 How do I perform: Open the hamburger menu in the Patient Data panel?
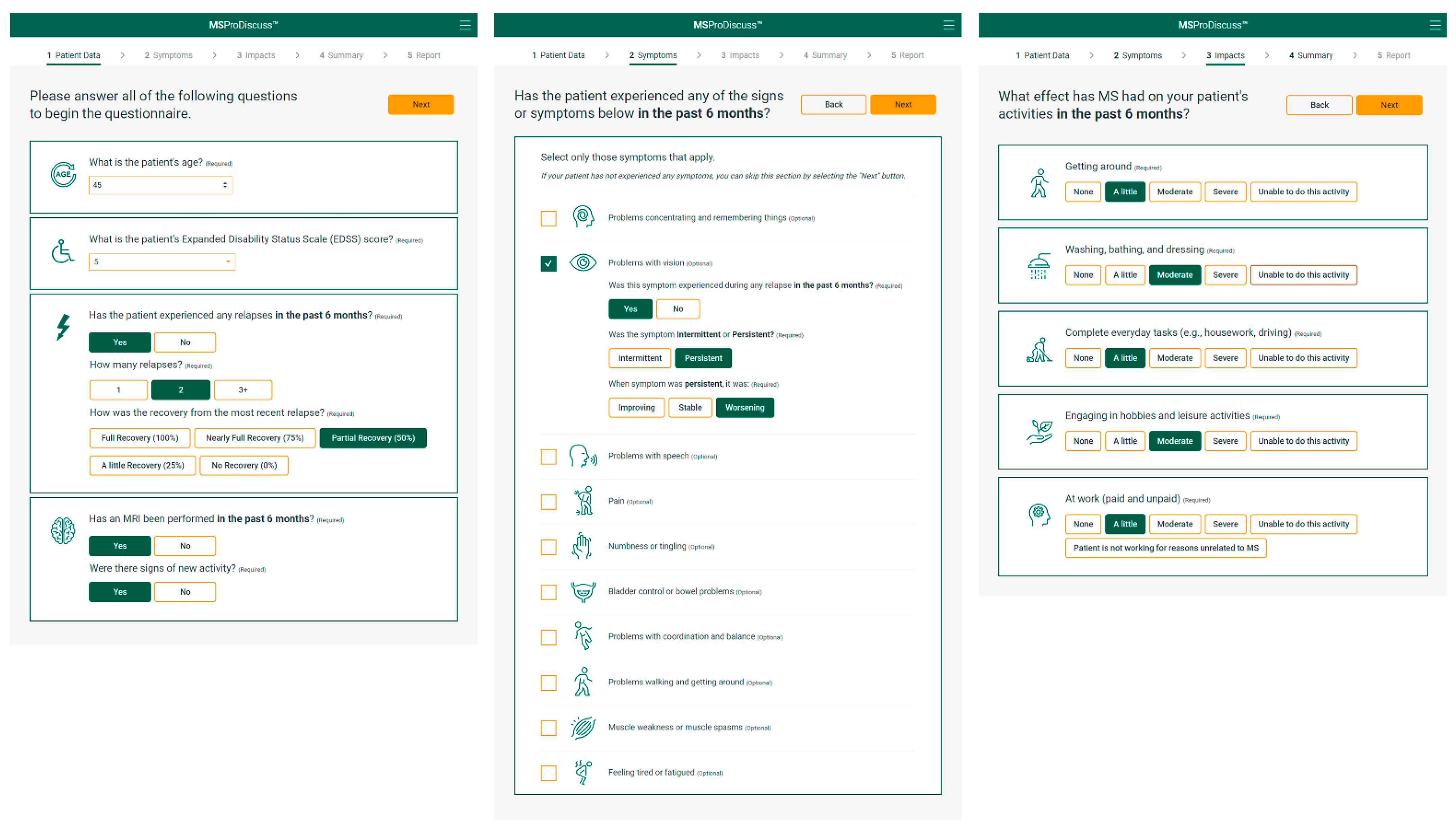click(465, 25)
